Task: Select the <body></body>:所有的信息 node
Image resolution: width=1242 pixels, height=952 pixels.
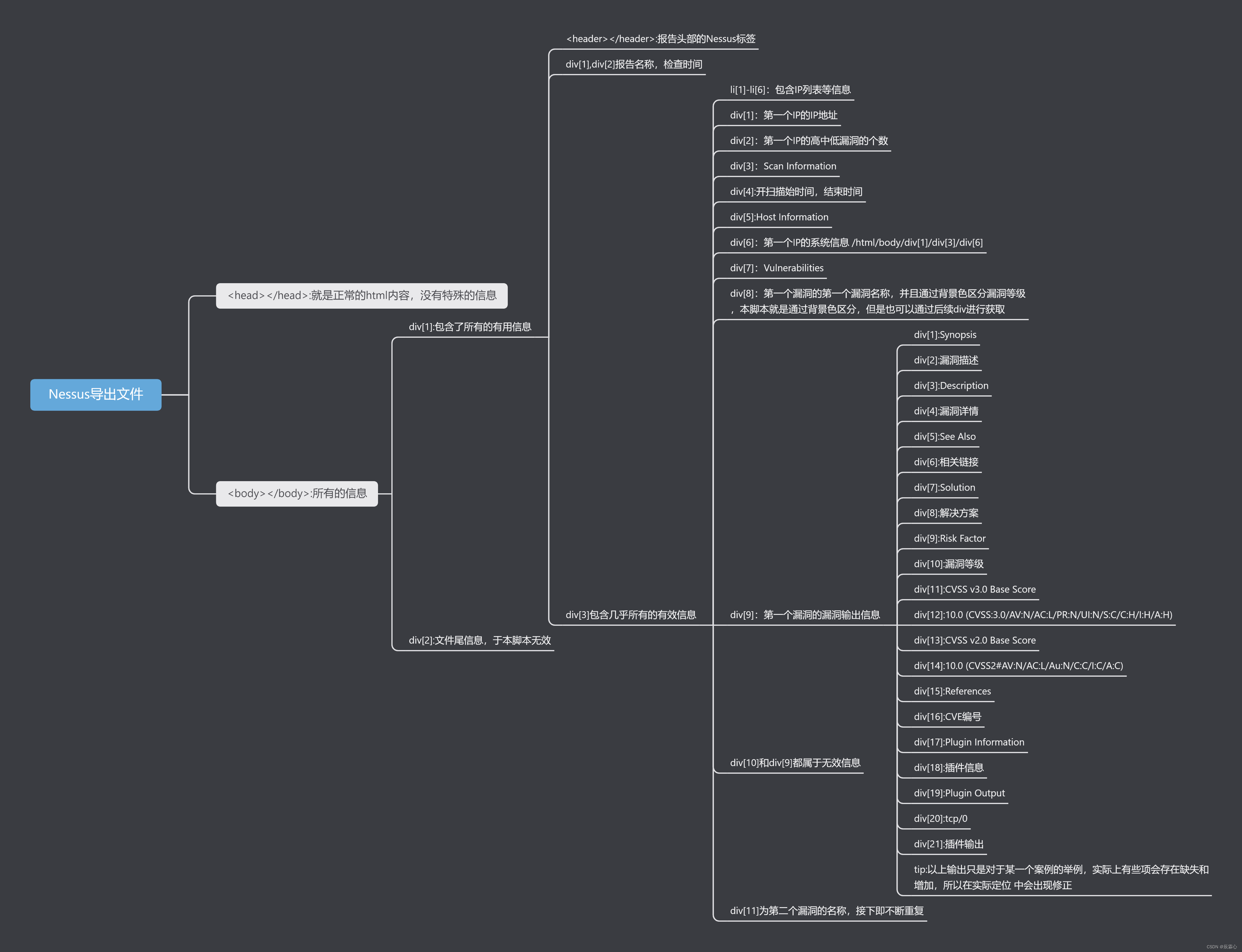Action: 297,494
